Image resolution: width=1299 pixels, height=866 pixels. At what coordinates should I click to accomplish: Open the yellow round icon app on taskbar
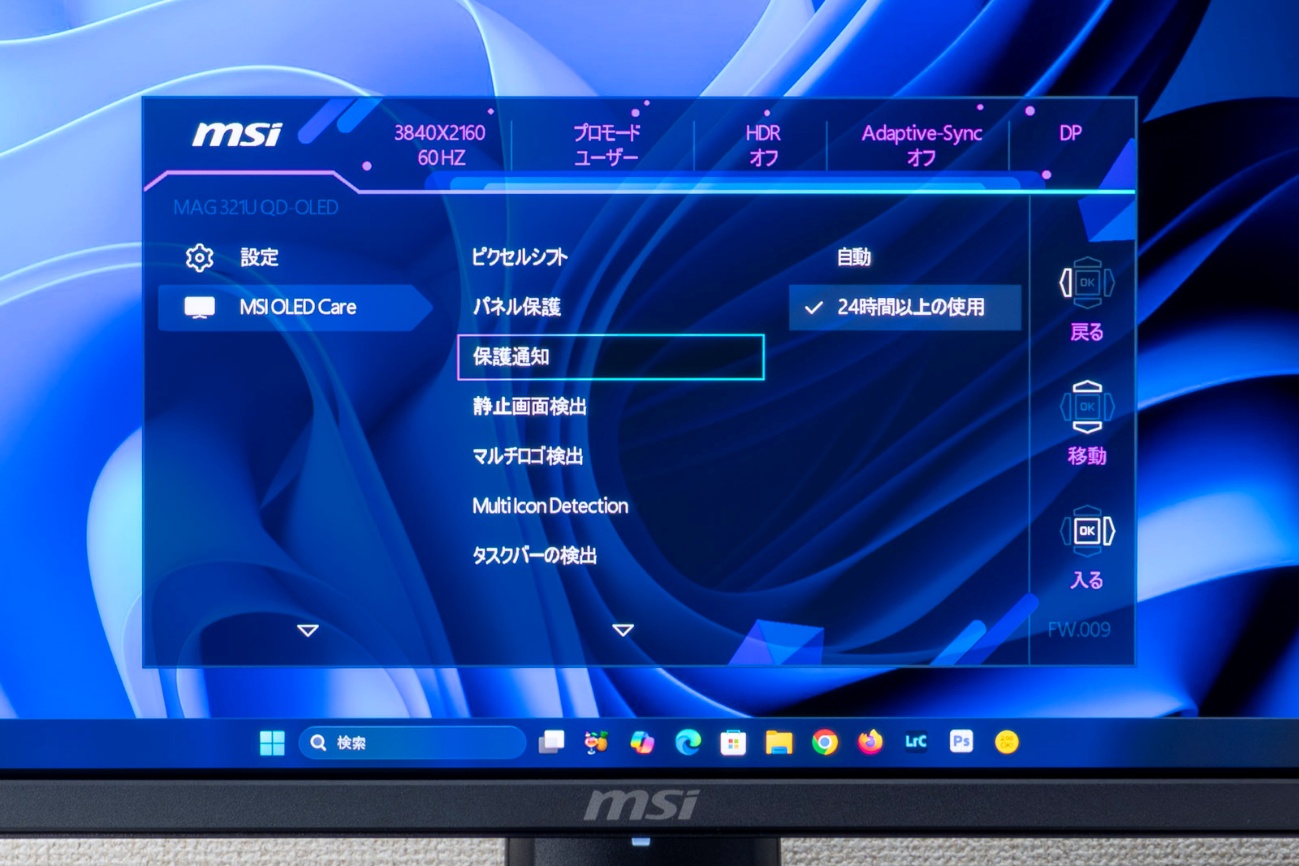[1007, 742]
